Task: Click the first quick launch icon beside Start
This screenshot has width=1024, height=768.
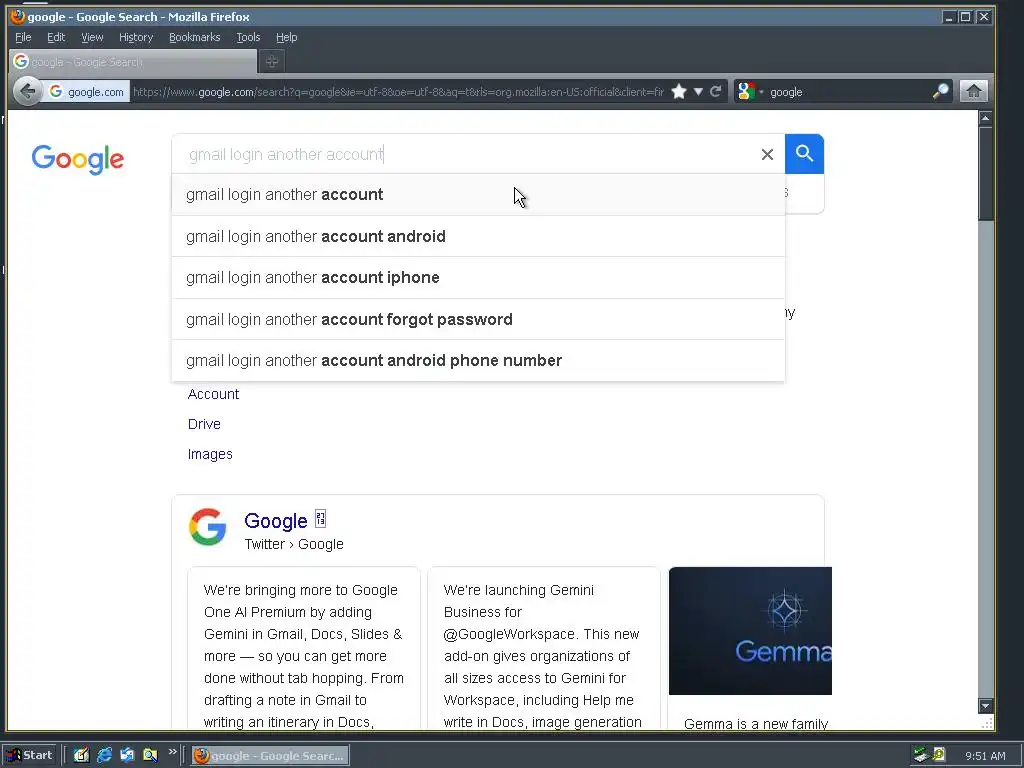Action: click(x=81, y=756)
